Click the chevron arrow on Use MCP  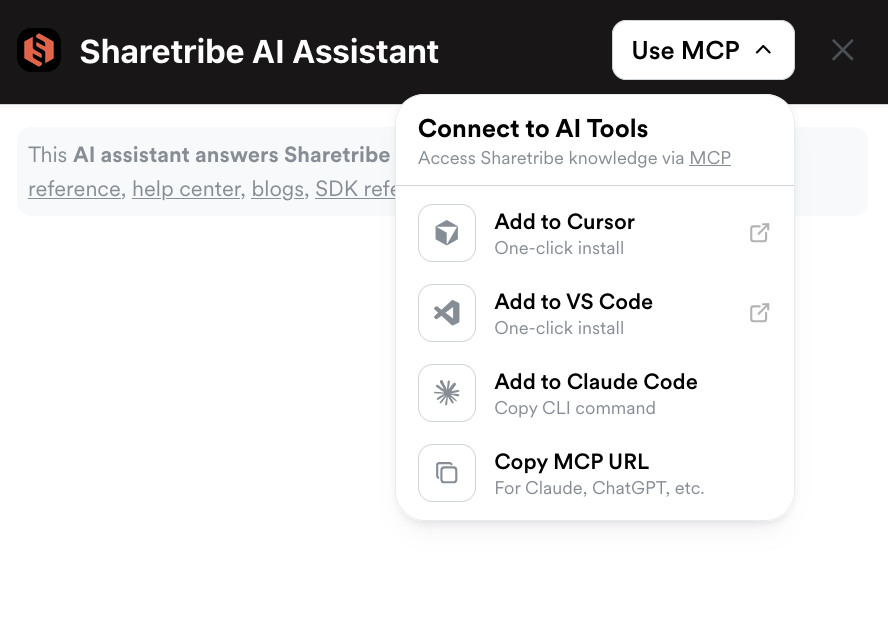[x=763, y=50]
